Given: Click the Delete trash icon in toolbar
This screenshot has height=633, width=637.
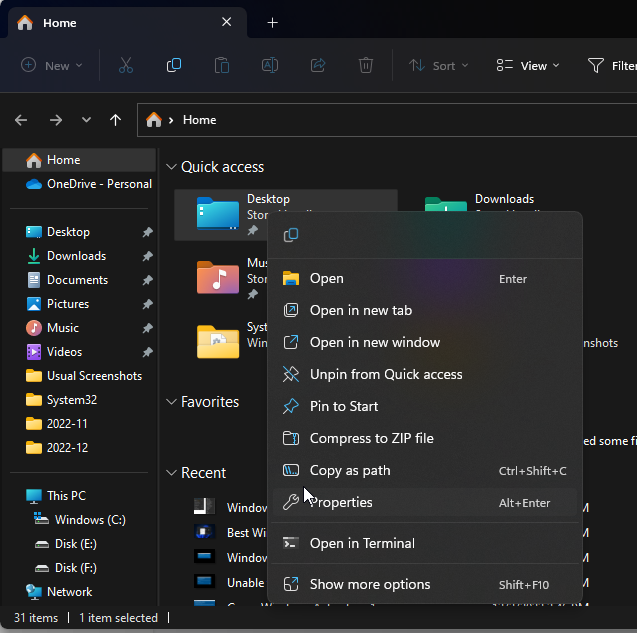Looking at the screenshot, I should point(366,66).
